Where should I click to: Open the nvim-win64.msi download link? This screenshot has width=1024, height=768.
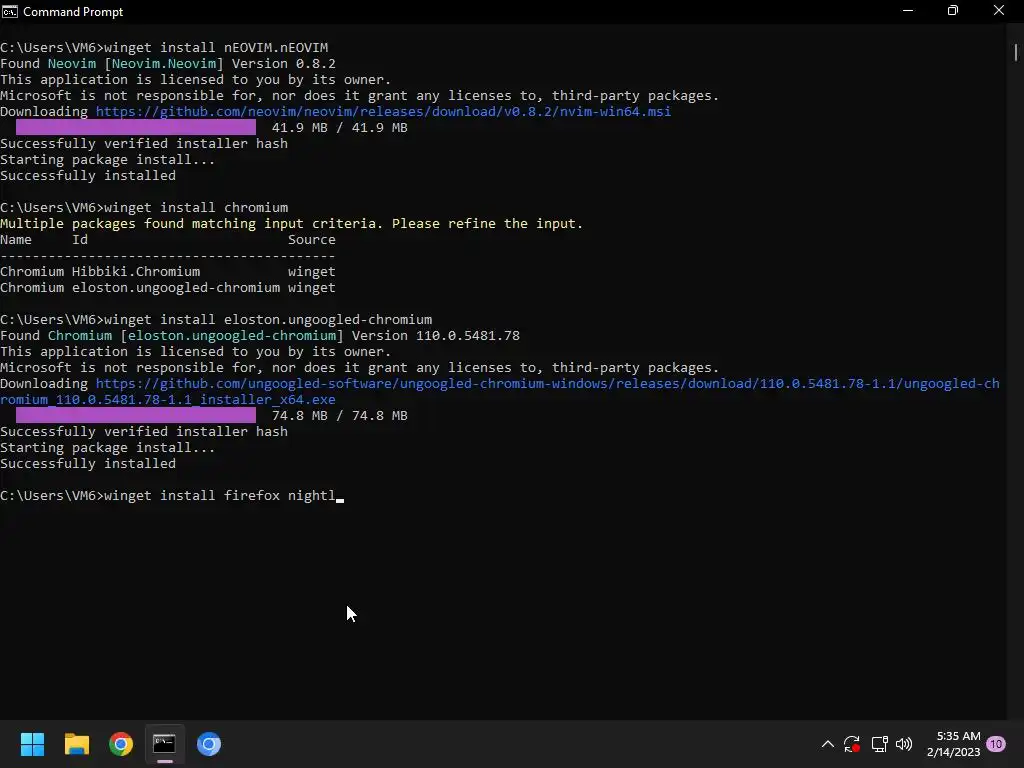point(383,112)
